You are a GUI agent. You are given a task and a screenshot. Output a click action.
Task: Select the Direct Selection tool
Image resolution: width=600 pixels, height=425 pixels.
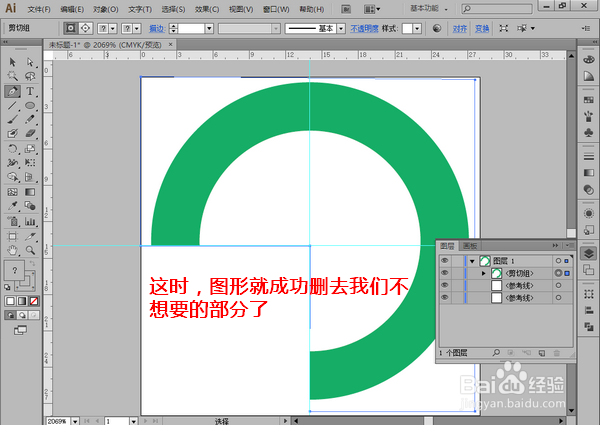click(x=30, y=62)
